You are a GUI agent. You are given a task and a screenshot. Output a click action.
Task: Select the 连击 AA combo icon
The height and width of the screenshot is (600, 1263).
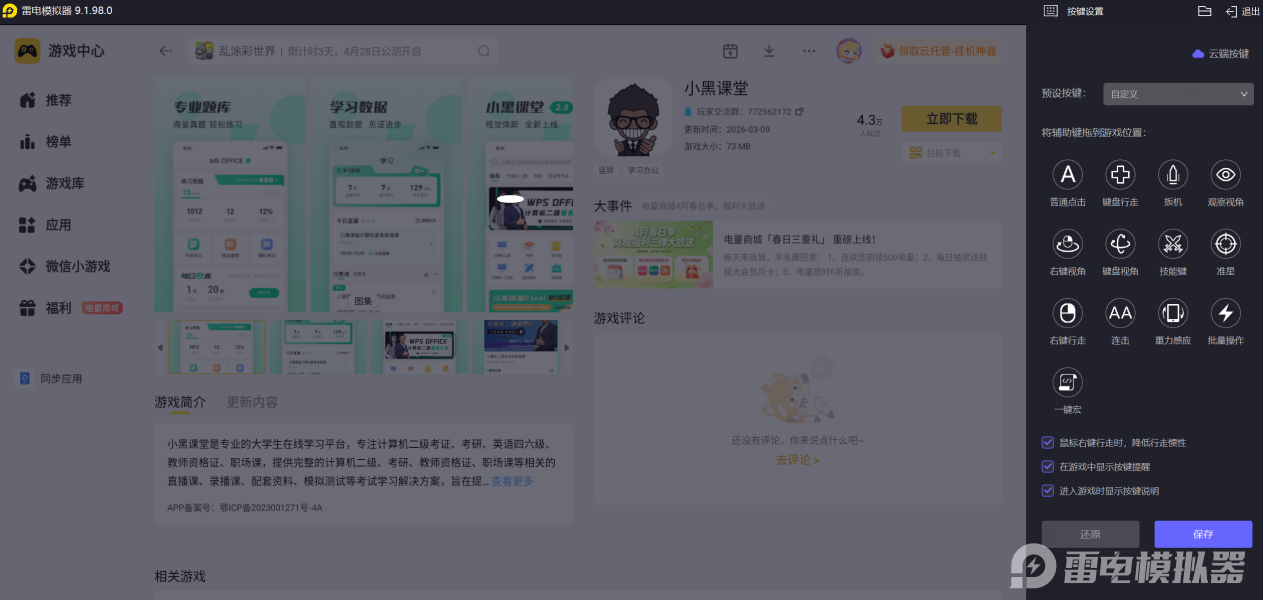tap(1120, 313)
